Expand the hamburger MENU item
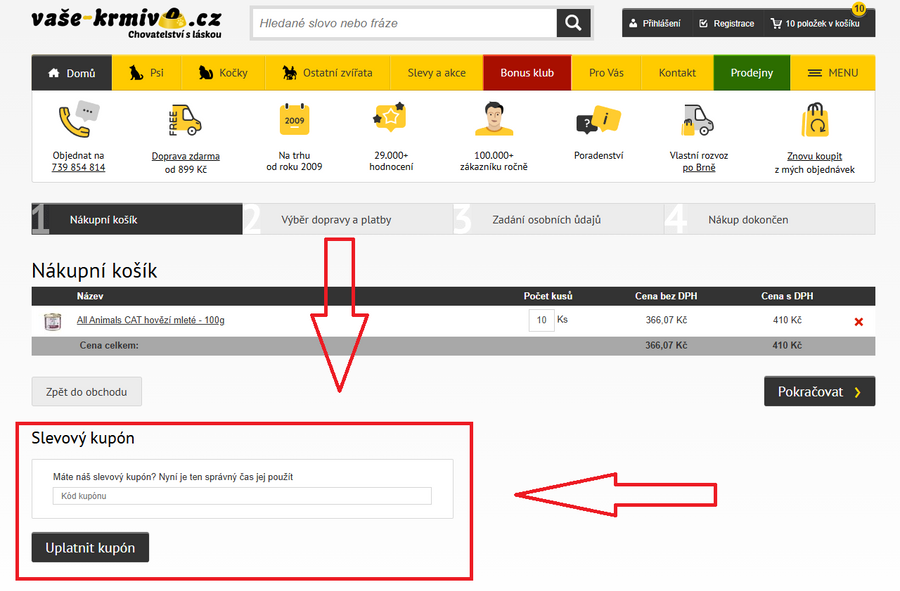 point(832,73)
